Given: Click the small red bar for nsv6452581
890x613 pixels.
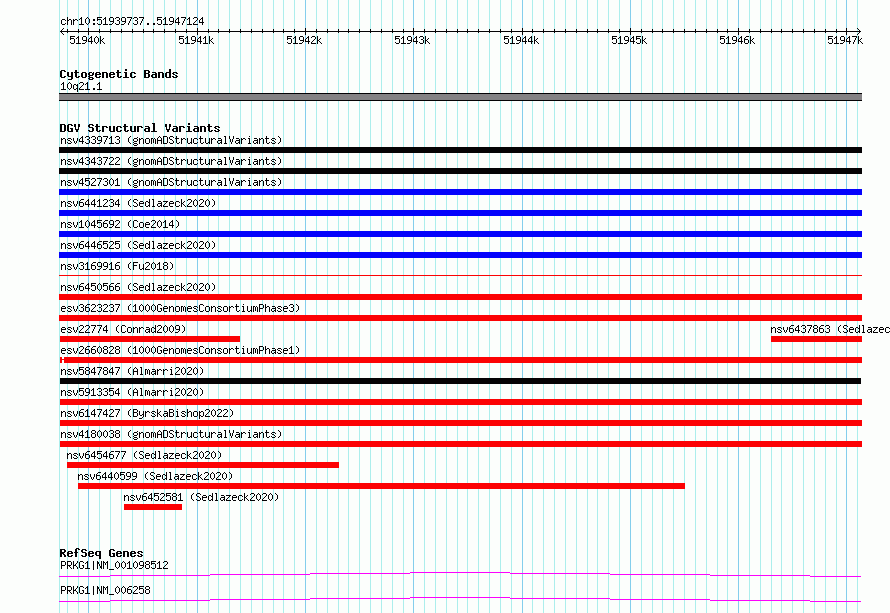Looking at the screenshot, I should [153, 507].
